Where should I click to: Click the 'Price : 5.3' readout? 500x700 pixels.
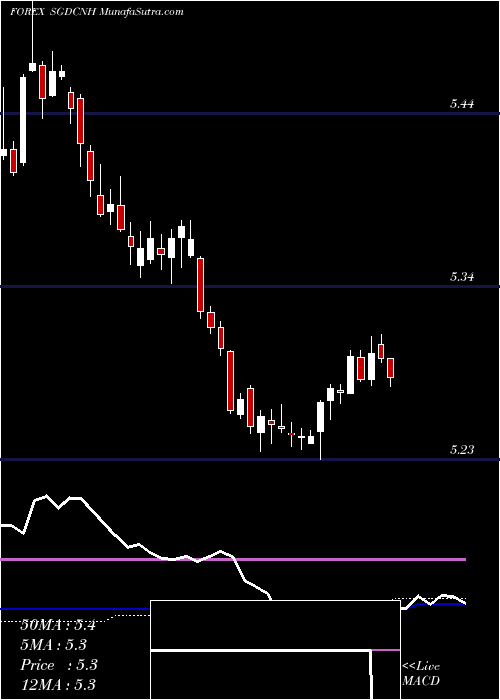click(x=58, y=665)
